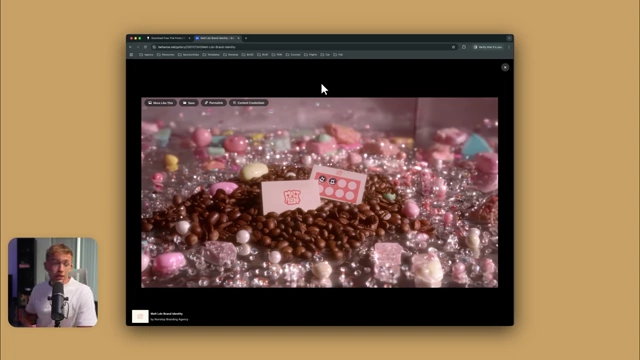640x360 pixels.
Task: Open the Templates bookmarks folder
Action: coord(211,54)
